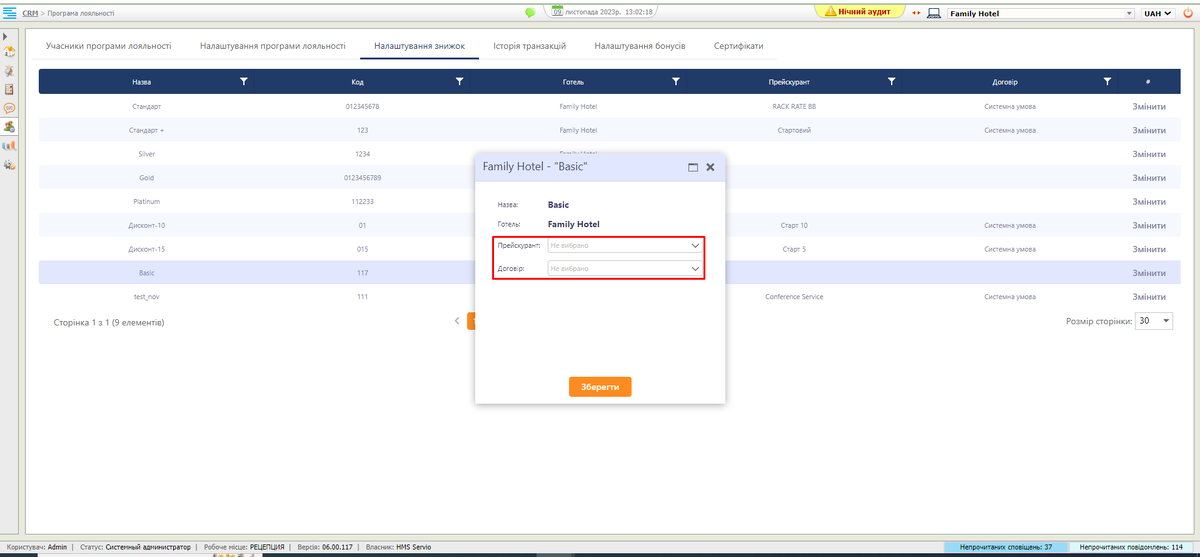Expand the page size dropdown showing 30
Image resolution: width=1200 pixels, height=557 pixels.
[1154, 321]
